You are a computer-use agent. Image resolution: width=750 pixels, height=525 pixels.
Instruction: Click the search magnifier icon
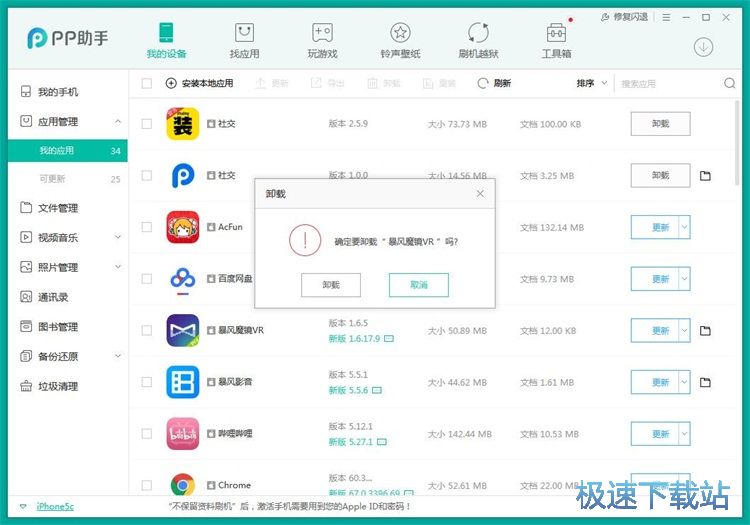click(729, 83)
